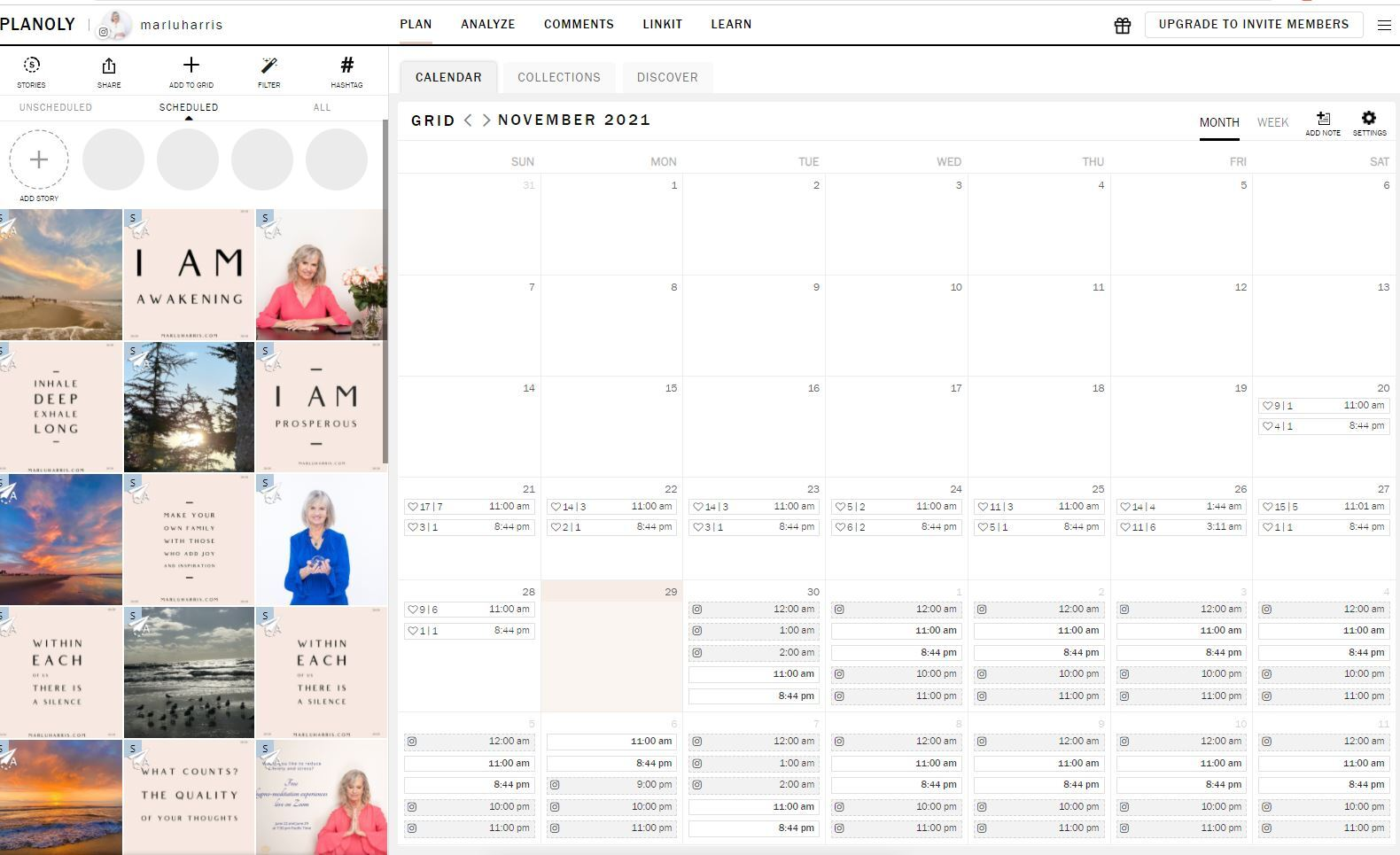1400x855 pixels.
Task: Show Unscheduled posts
Action: 56,107
